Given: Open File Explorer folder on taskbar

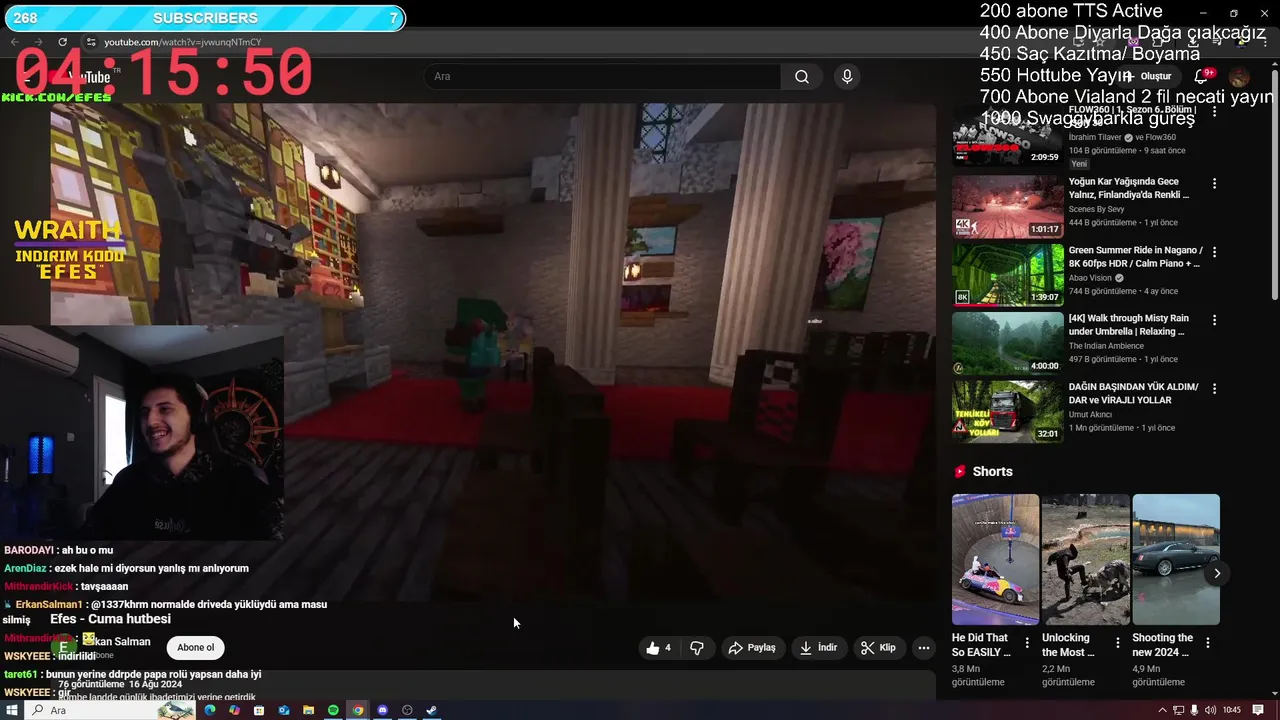Looking at the screenshot, I should 308,710.
